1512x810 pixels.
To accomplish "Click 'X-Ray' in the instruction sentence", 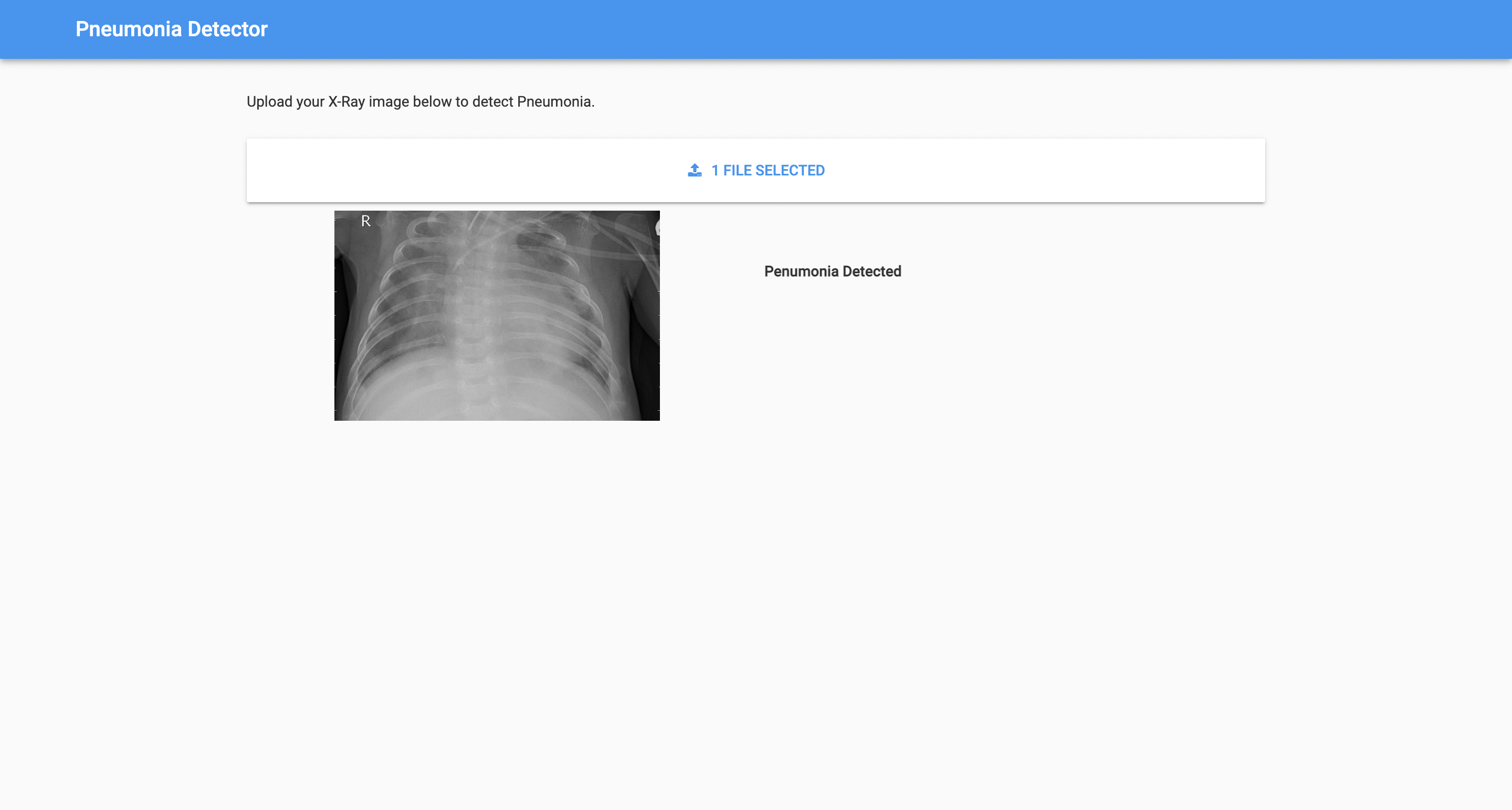I will pos(346,101).
